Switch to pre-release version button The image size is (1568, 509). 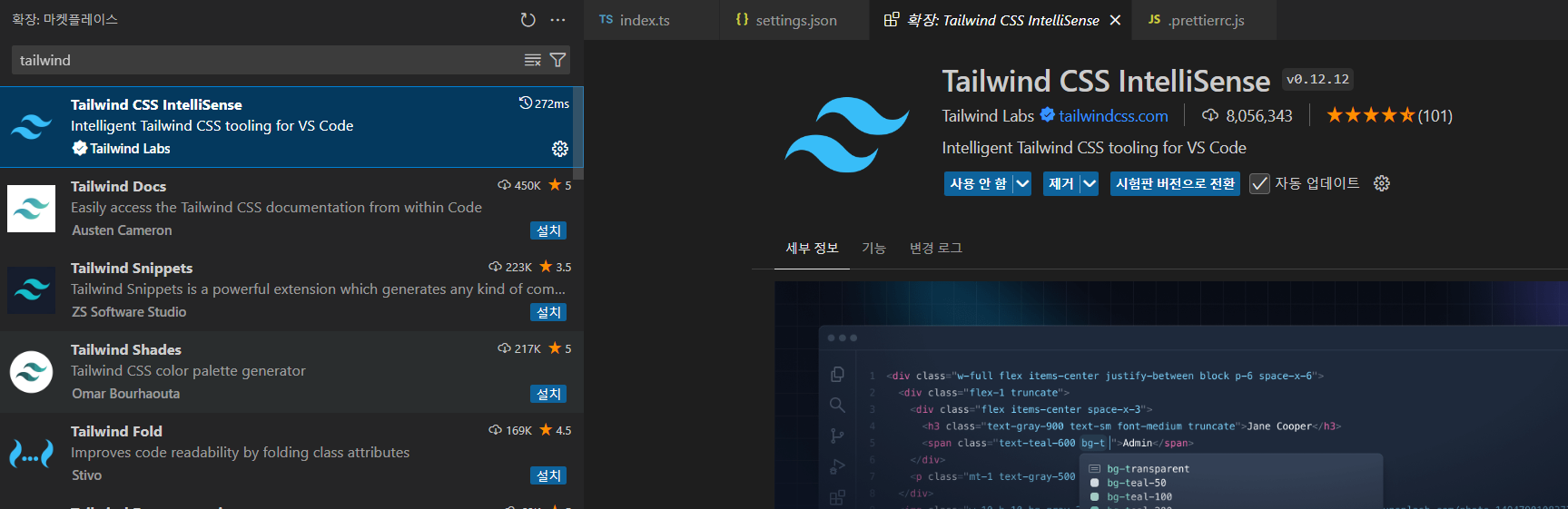pos(1175,183)
